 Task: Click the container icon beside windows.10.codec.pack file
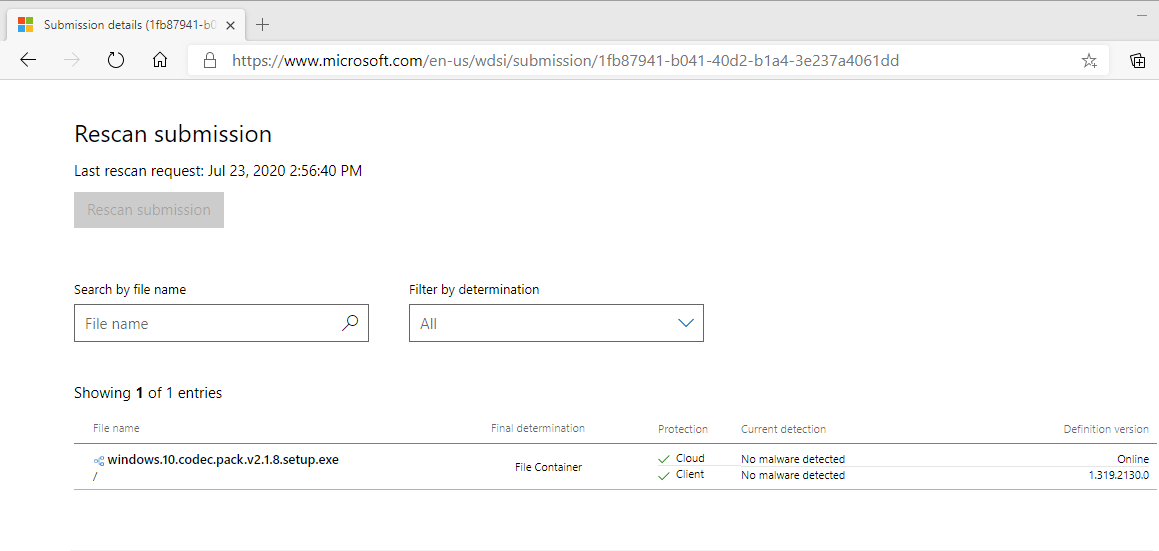pyautogui.click(x=99, y=460)
